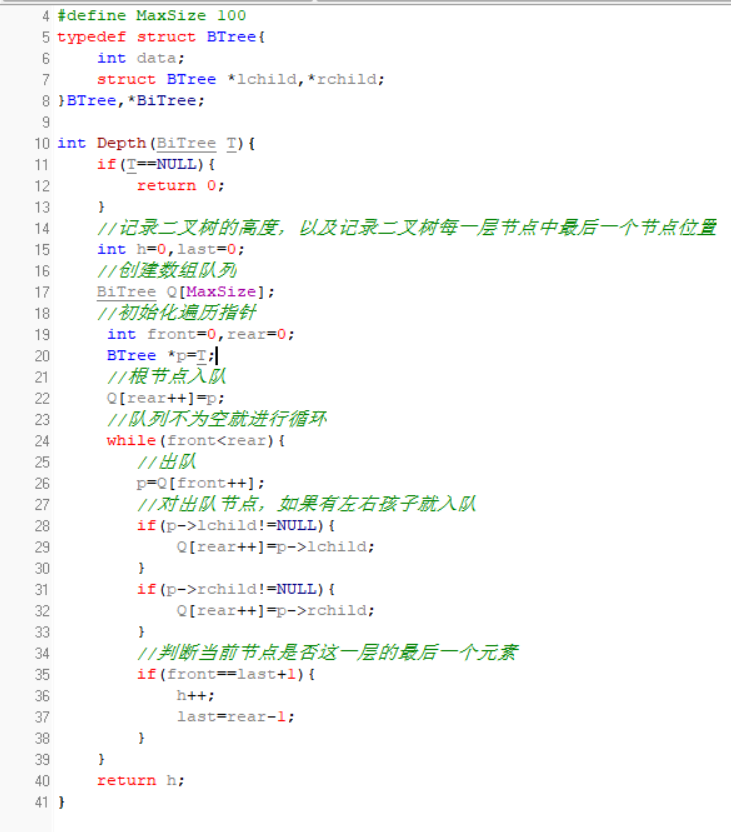The height and width of the screenshot is (832, 731).
Task: Click the 'int data;' declaration
Action: tap(141, 58)
